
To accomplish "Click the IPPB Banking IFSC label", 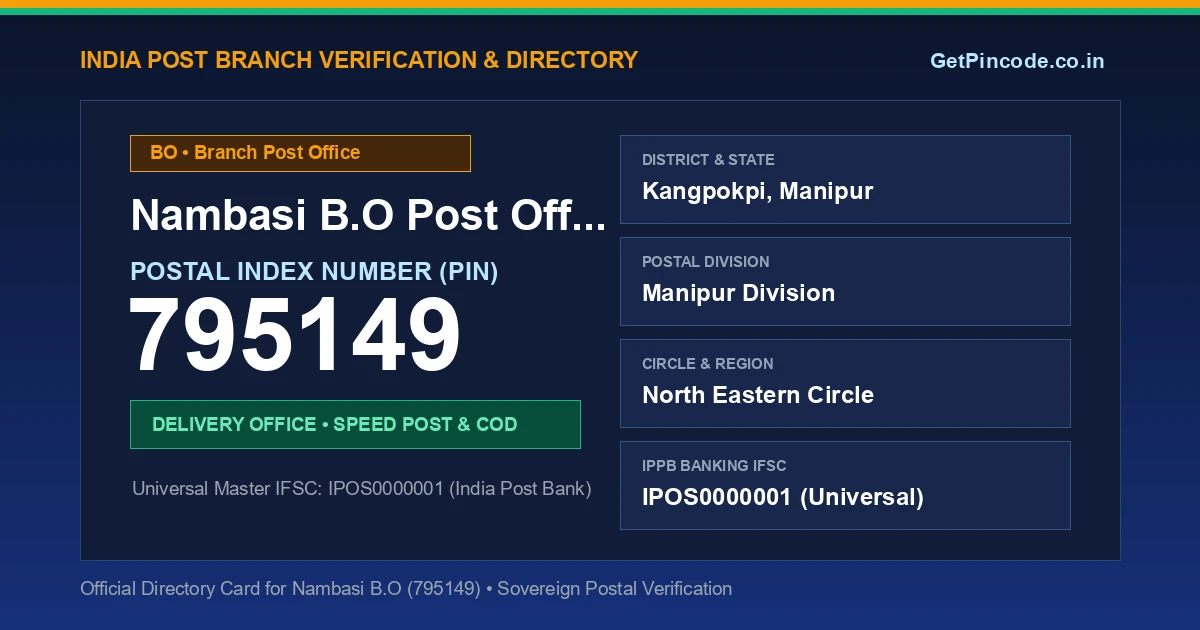I will [714, 466].
